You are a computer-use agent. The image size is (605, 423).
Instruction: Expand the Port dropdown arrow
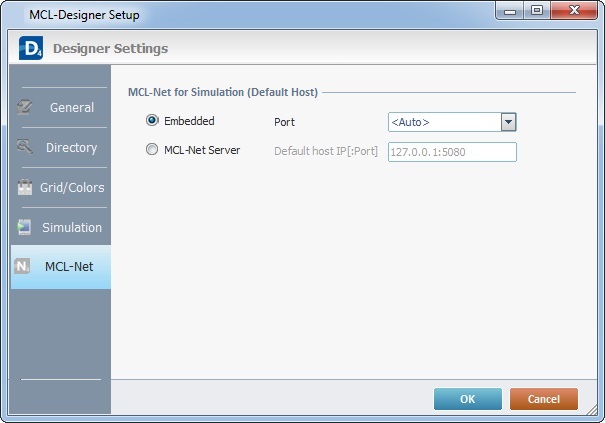(508, 122)
